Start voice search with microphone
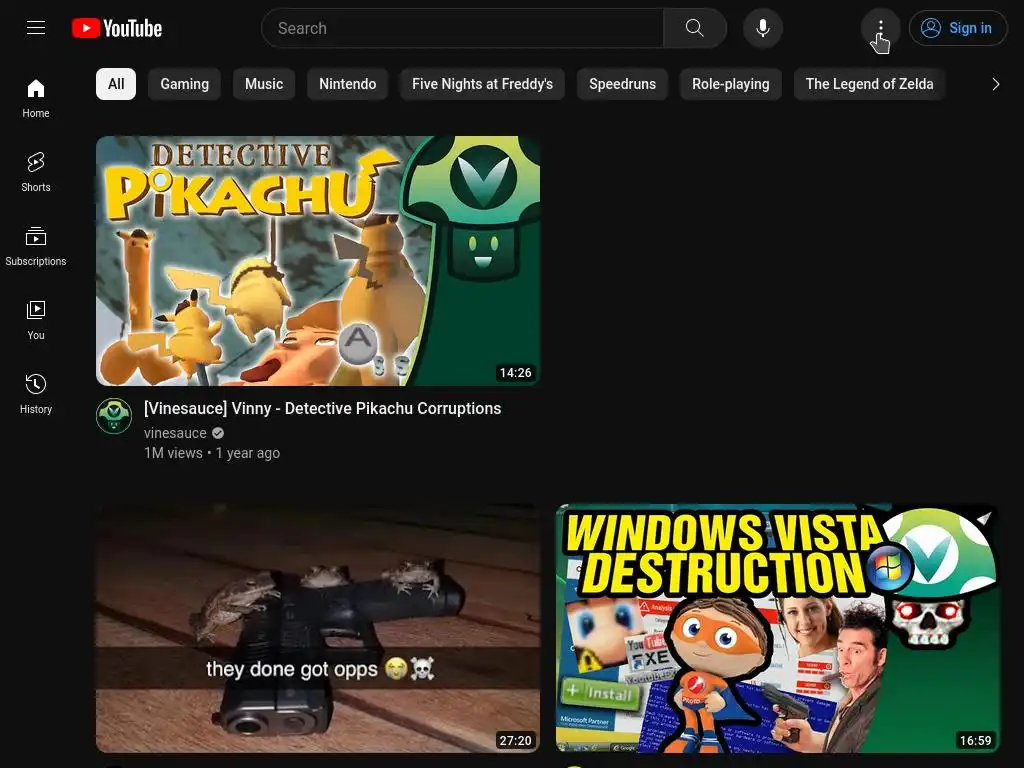 (x=762, y=28)
